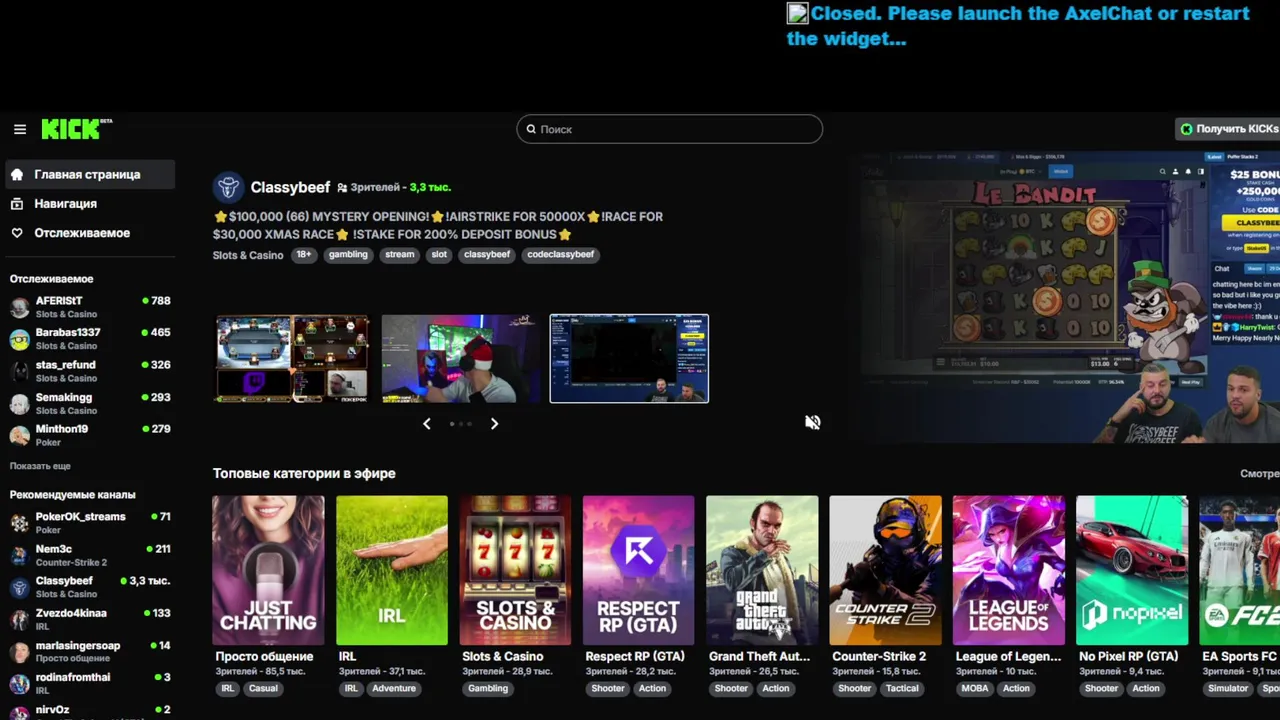Click the home icon beside Главная страница
The width and height of the screenshot is (1280, 720).
click(17, 174)
